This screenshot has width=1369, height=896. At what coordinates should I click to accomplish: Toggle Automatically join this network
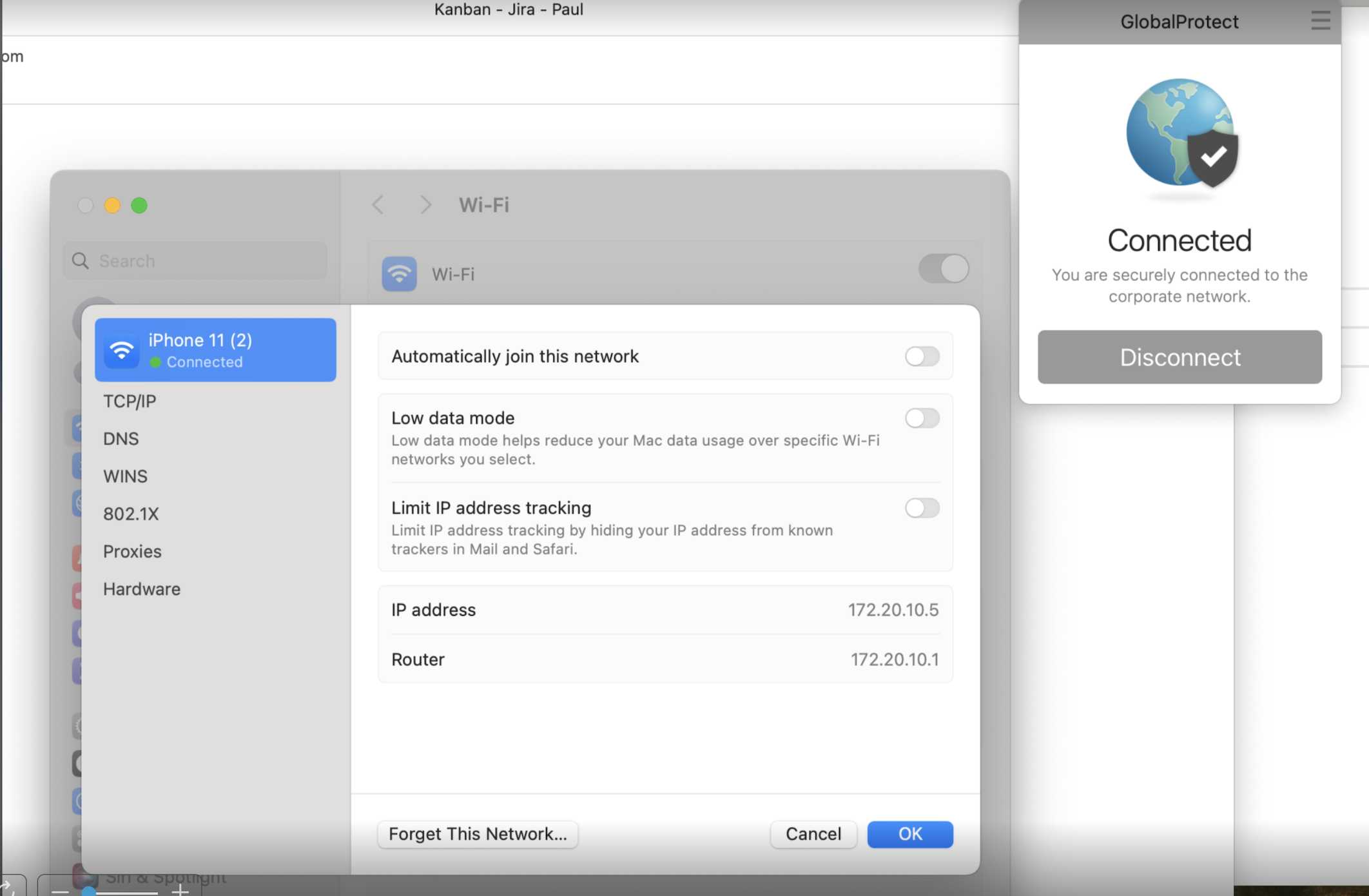tap(922, 356)
